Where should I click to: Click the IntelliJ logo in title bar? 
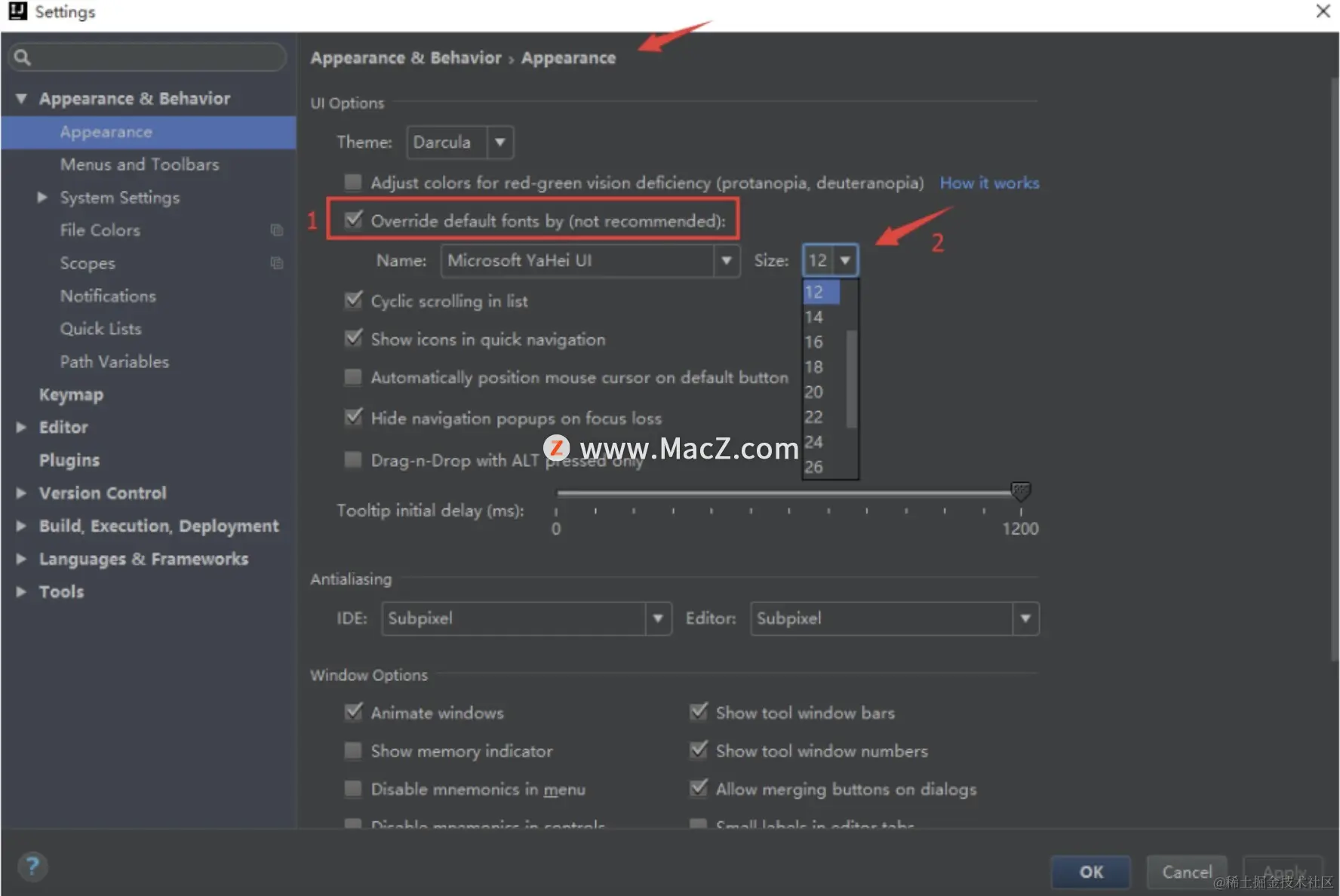17,11
